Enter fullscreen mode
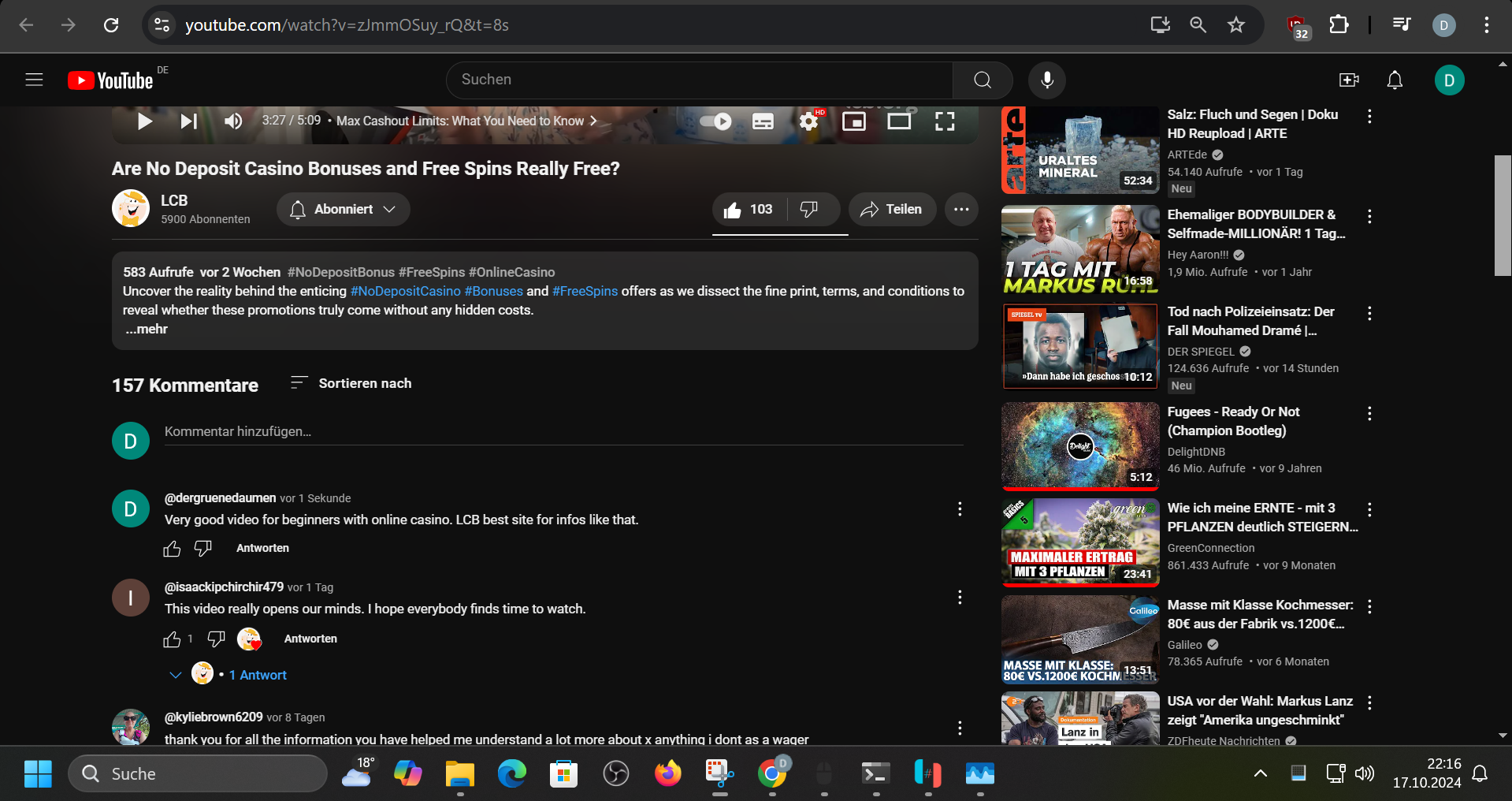Image resolution: width=1512 pixels, height=801 pixels. (x=945, y=121)
